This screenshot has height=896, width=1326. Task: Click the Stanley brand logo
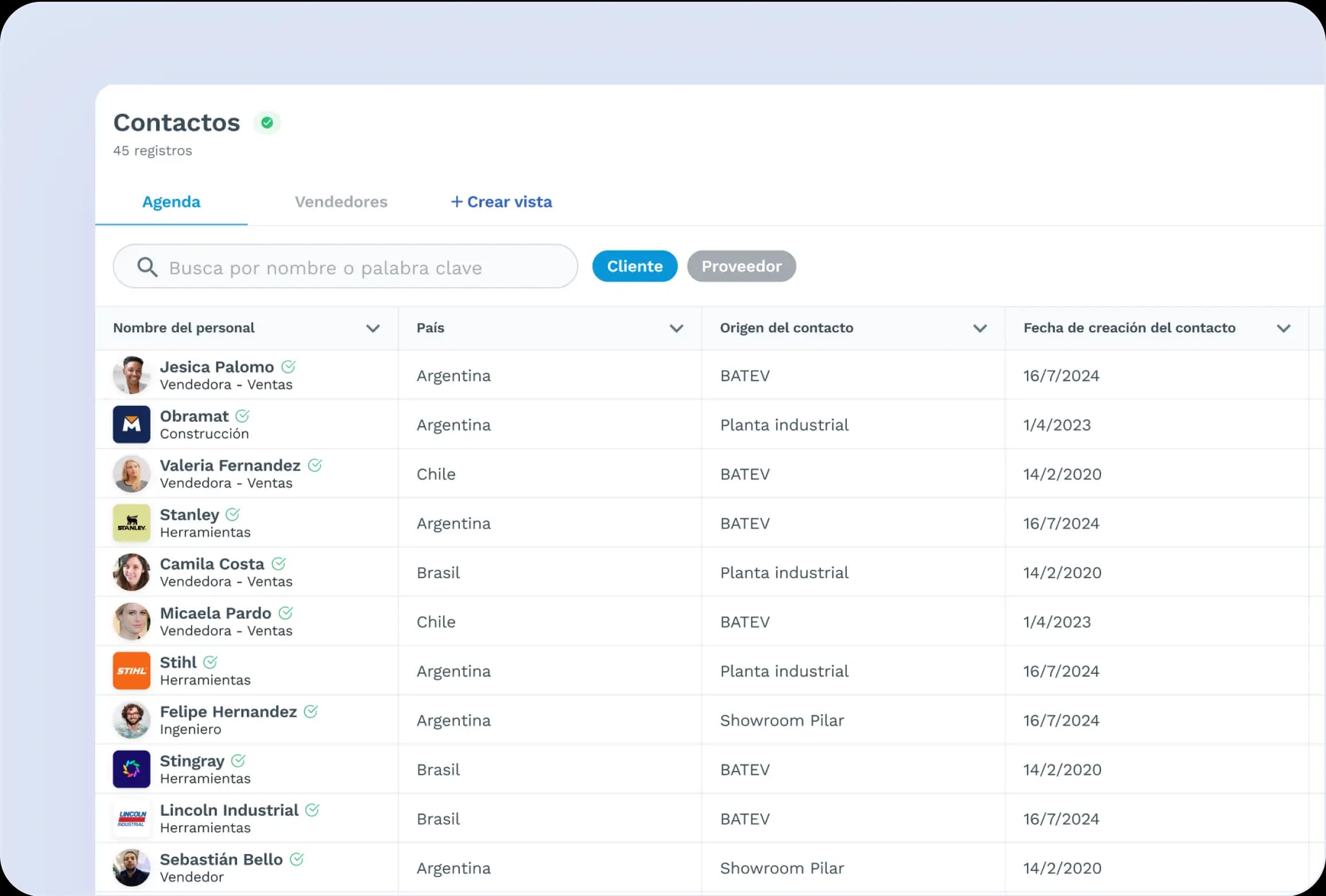(131, 523)
